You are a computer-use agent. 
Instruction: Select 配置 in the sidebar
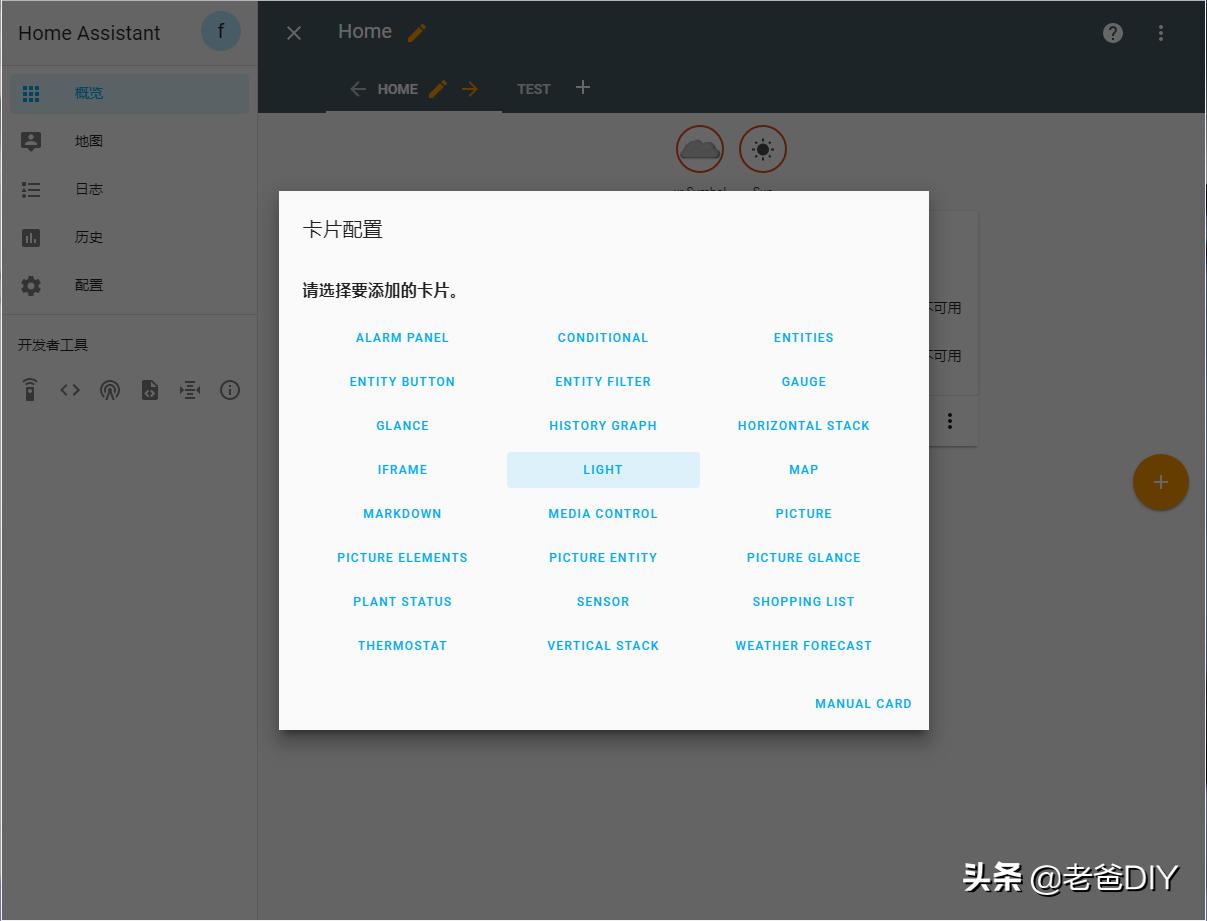[x=88, y=285]
